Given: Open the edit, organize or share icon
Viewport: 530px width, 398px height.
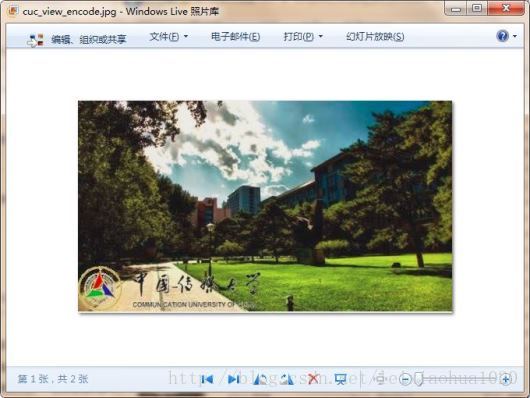Looking at the screenshot, I should [x=35, y=40].
